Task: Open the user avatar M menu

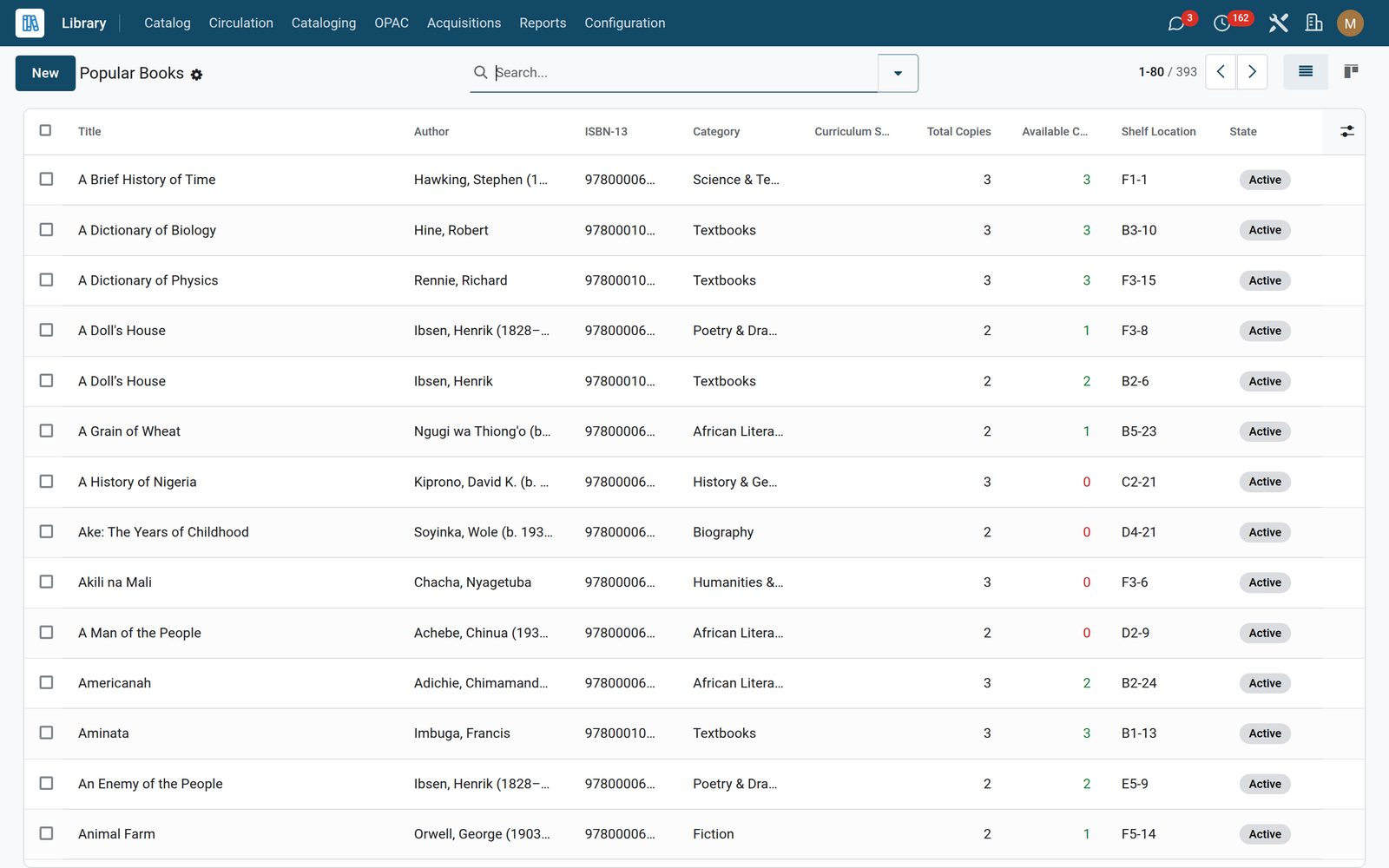Action: (1350, 23)
